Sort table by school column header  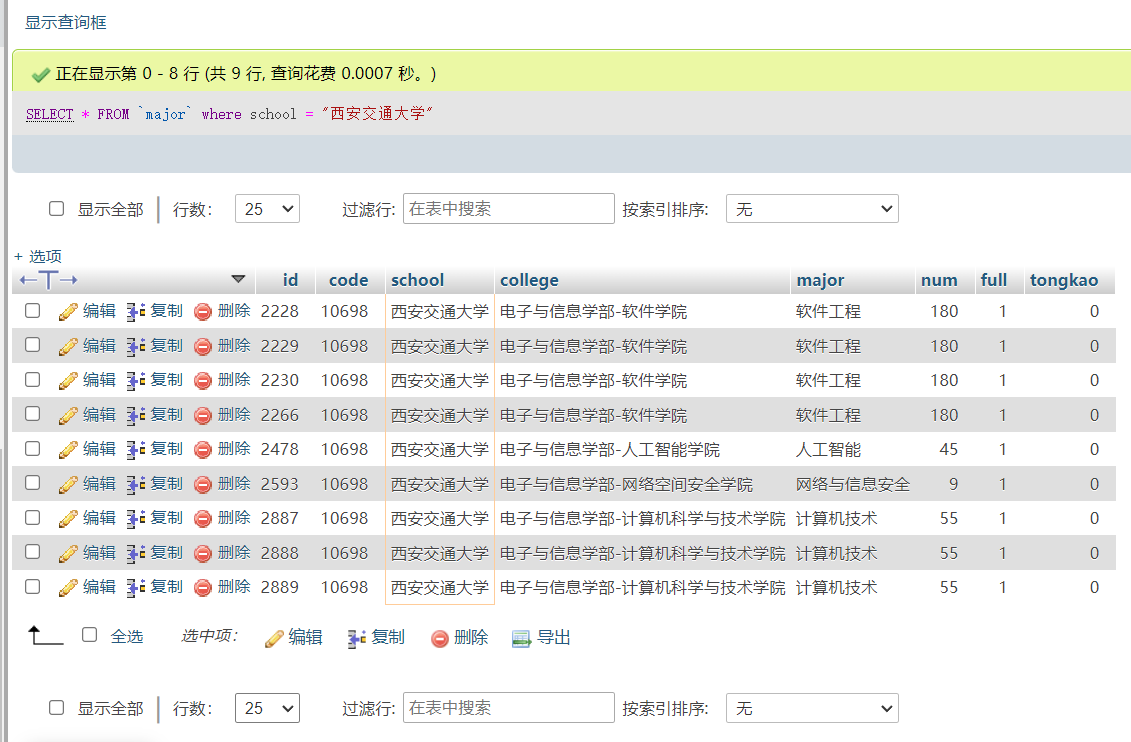[x=418, y=280]
